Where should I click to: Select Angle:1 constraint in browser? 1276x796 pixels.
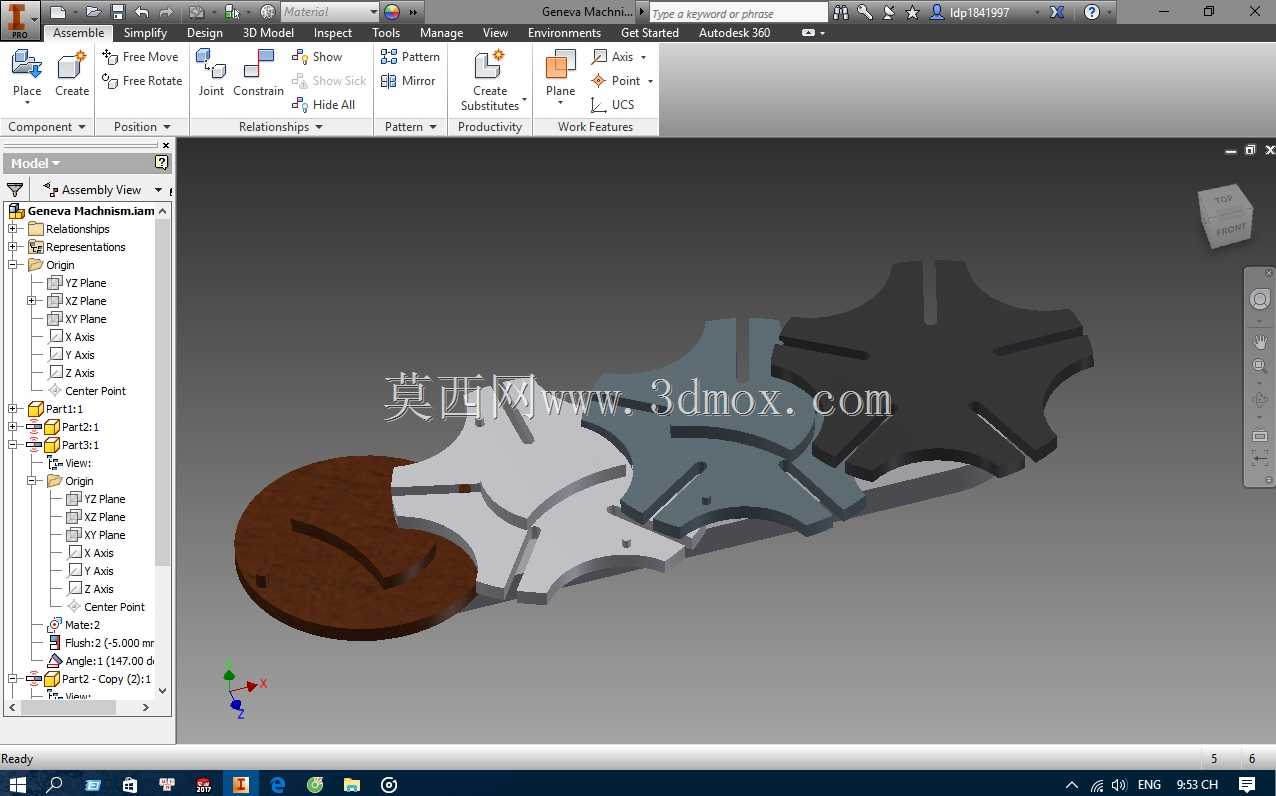(100, 661)
